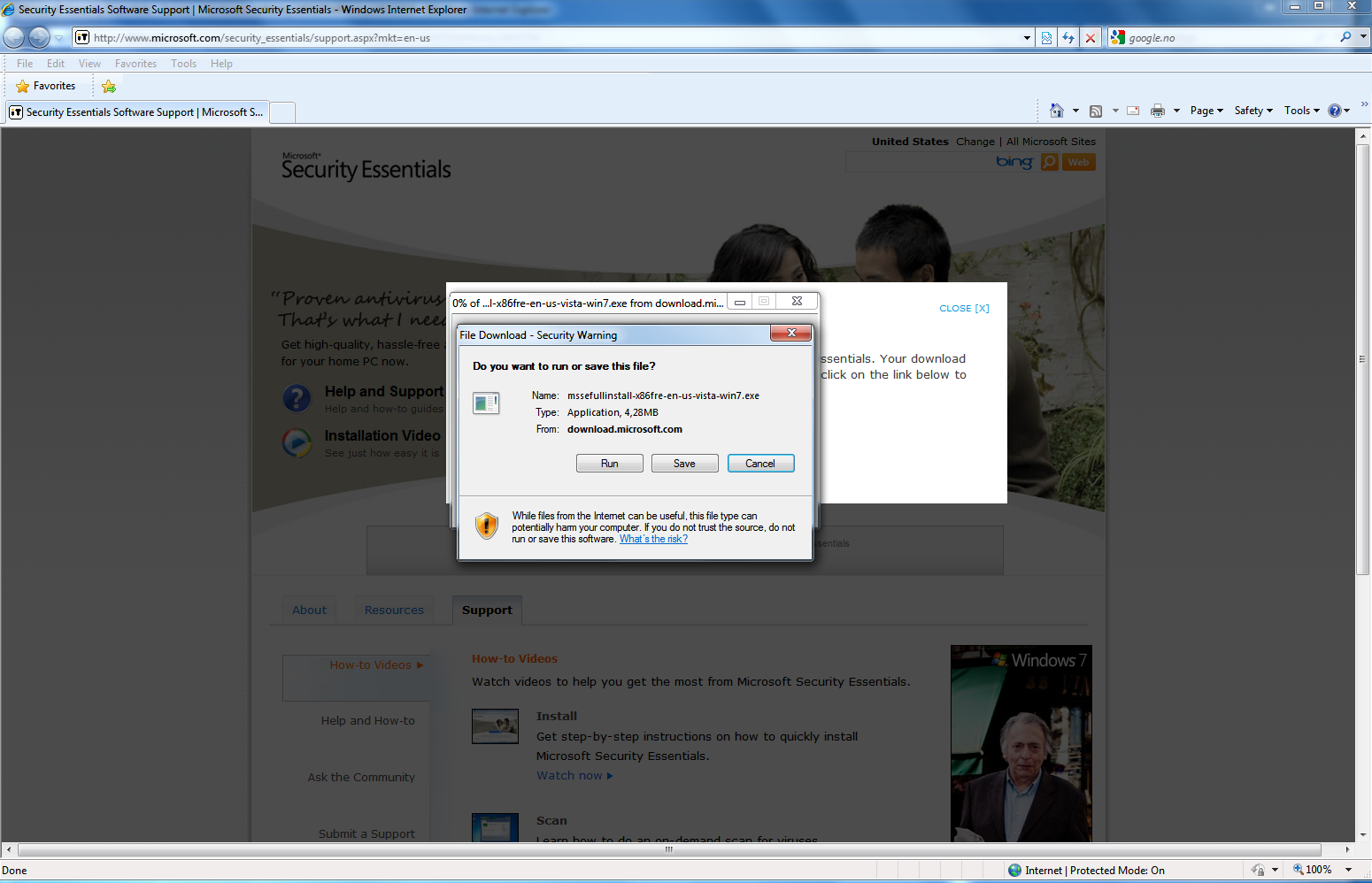Click the page icon in the address bar
The width and height of the screenshot is (1372, 883).
click(82, 37)
